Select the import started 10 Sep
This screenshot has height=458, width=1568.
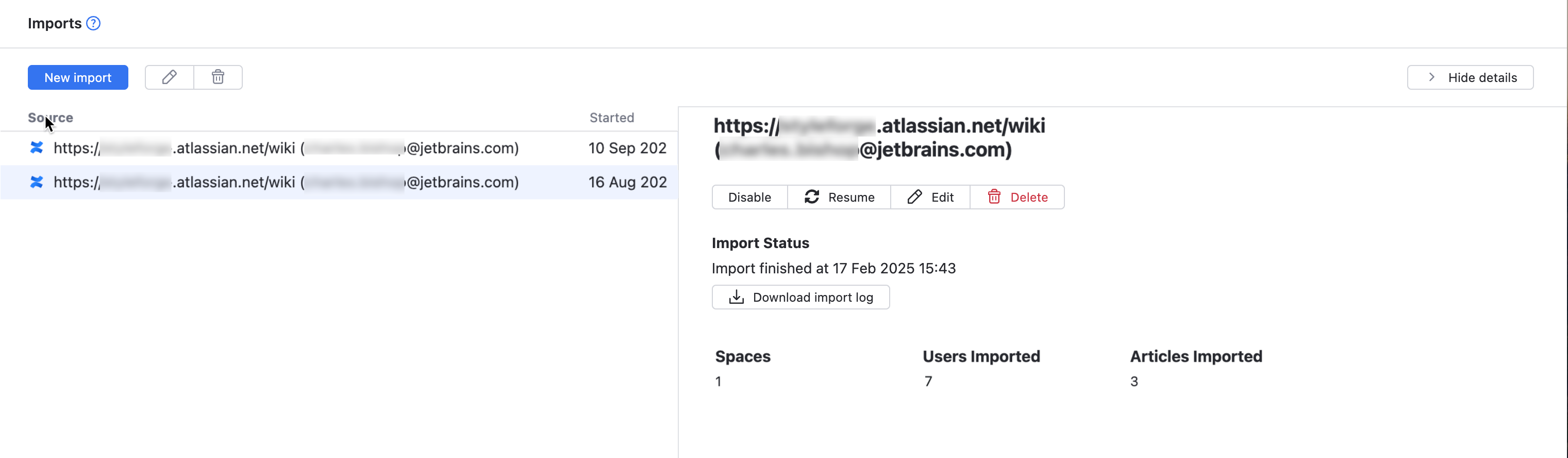pos(286,148)
